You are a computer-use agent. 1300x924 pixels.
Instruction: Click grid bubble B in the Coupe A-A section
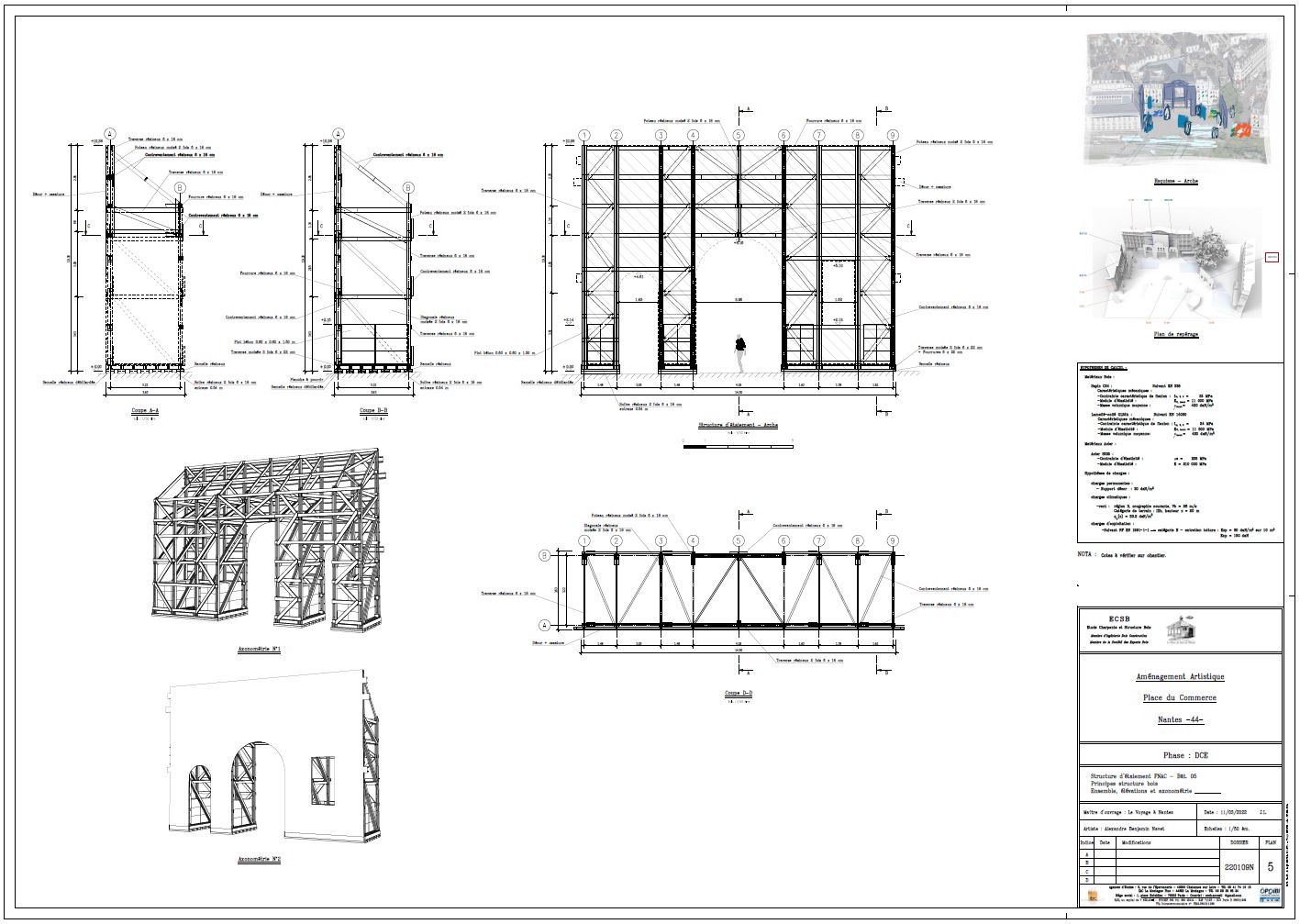[x=180, y=187]
